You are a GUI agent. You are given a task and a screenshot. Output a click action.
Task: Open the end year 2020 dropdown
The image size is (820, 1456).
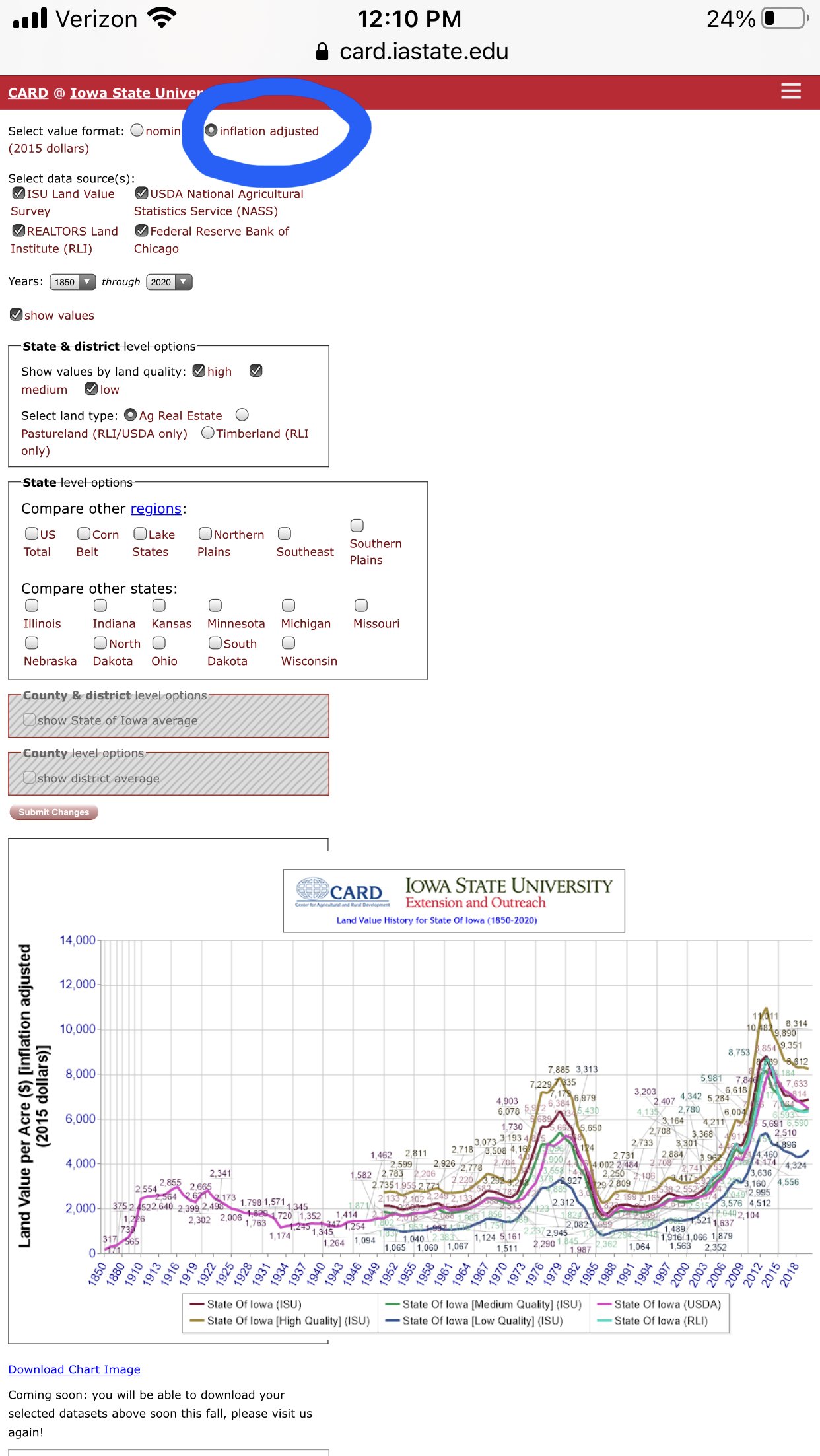[x=169, y=282]
